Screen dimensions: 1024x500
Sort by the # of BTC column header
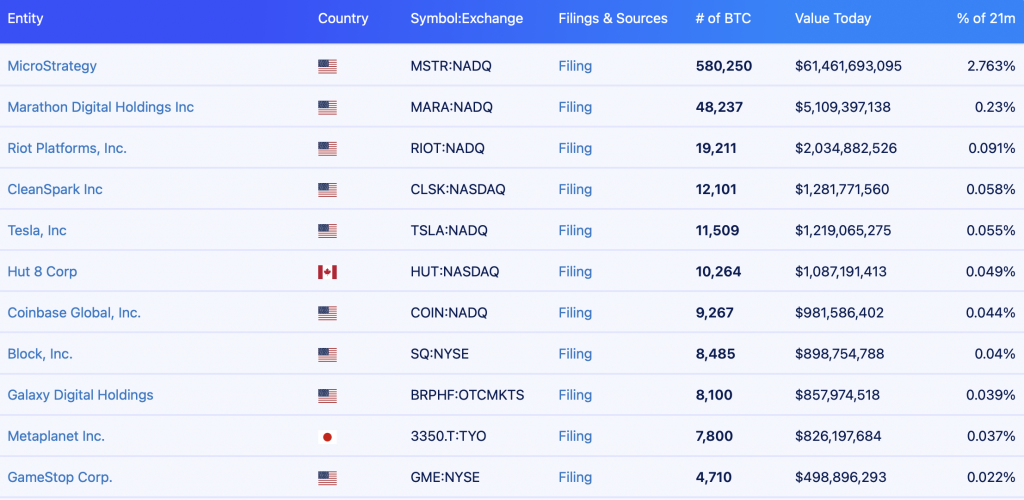723,18
